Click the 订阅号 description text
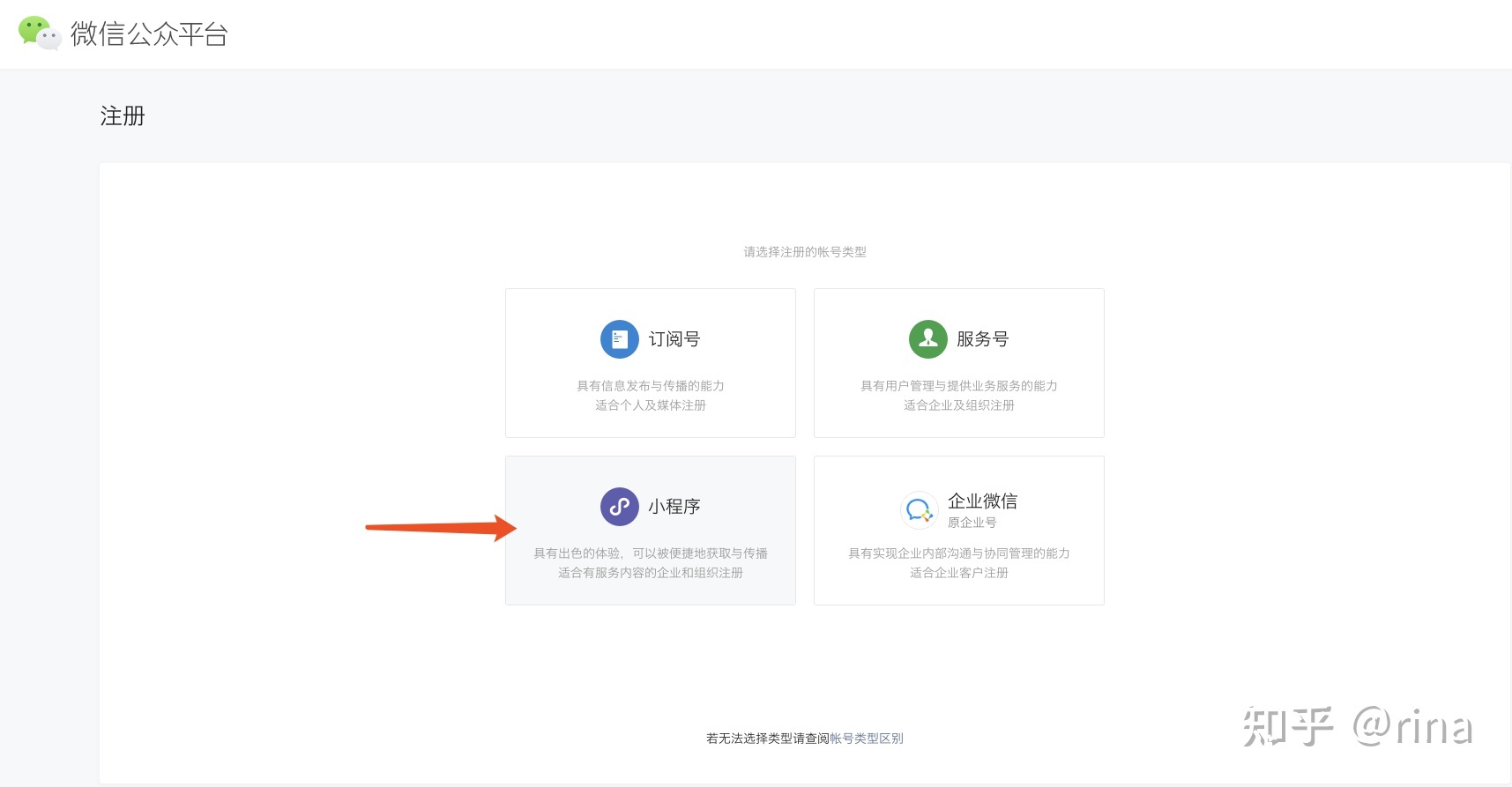Image resolution: width=1512 pixels, height=787 pixels. pyautogui.click(x=651, y=396)
